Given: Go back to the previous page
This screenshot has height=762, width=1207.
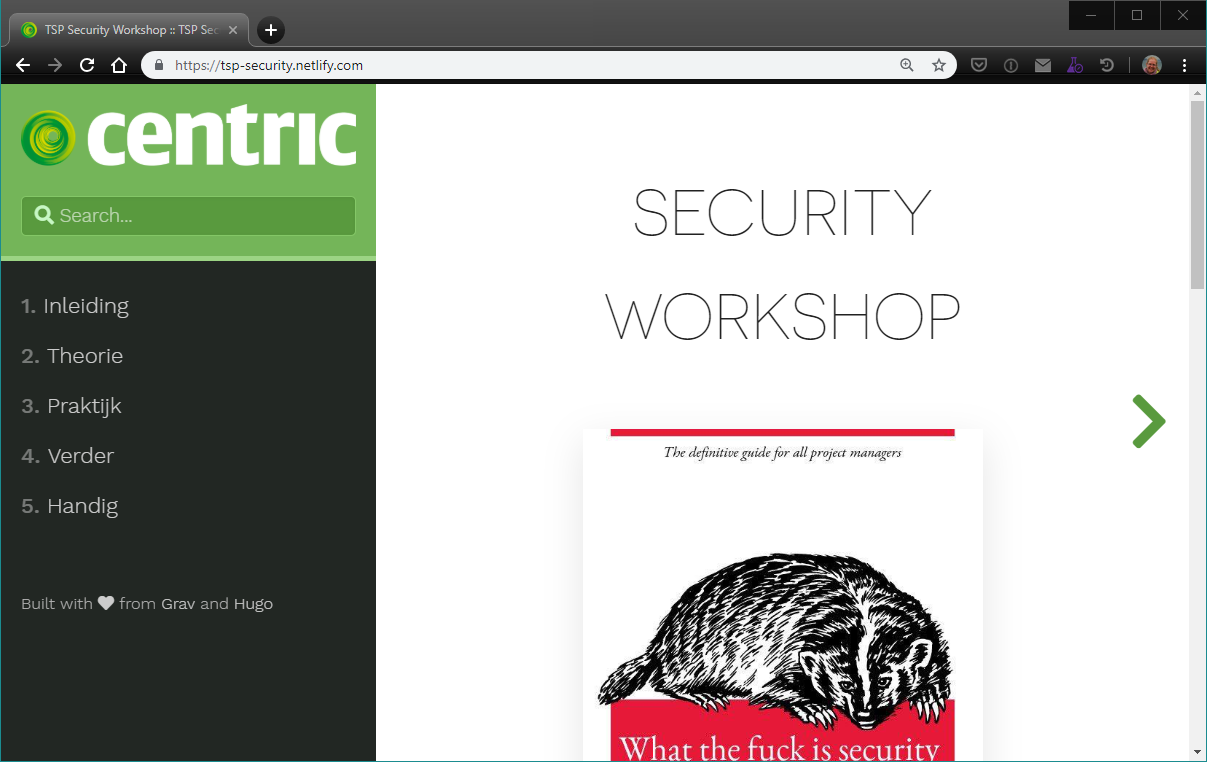Looking at the screenshot, I should [23, 65].
